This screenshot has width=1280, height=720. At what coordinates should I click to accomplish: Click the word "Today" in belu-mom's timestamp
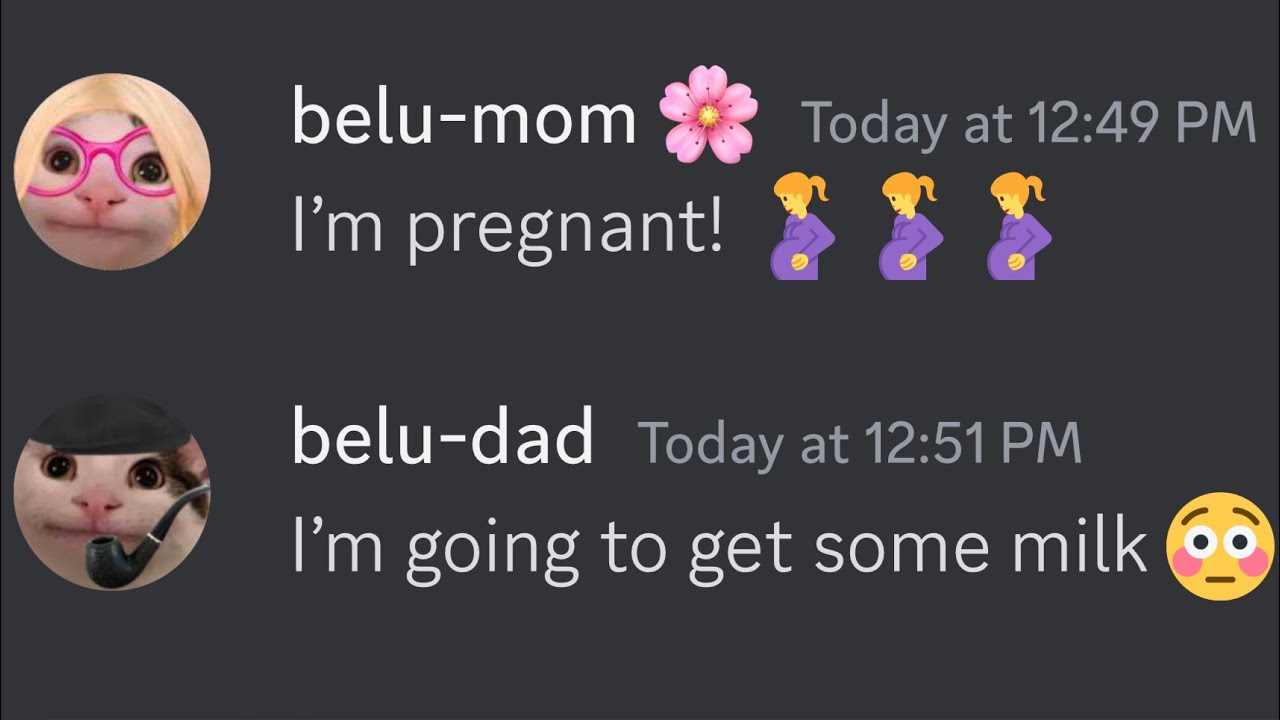pos(874,122)
